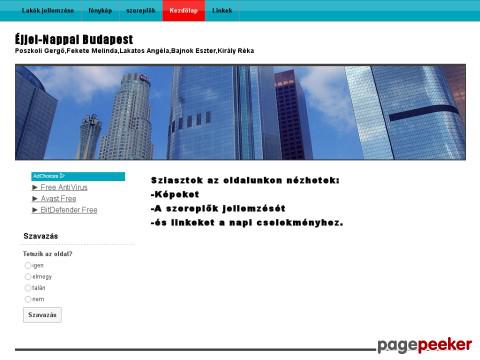The image size is (480, 360).
Task: Click the skyscraper banner image
Action: point(240,112)
